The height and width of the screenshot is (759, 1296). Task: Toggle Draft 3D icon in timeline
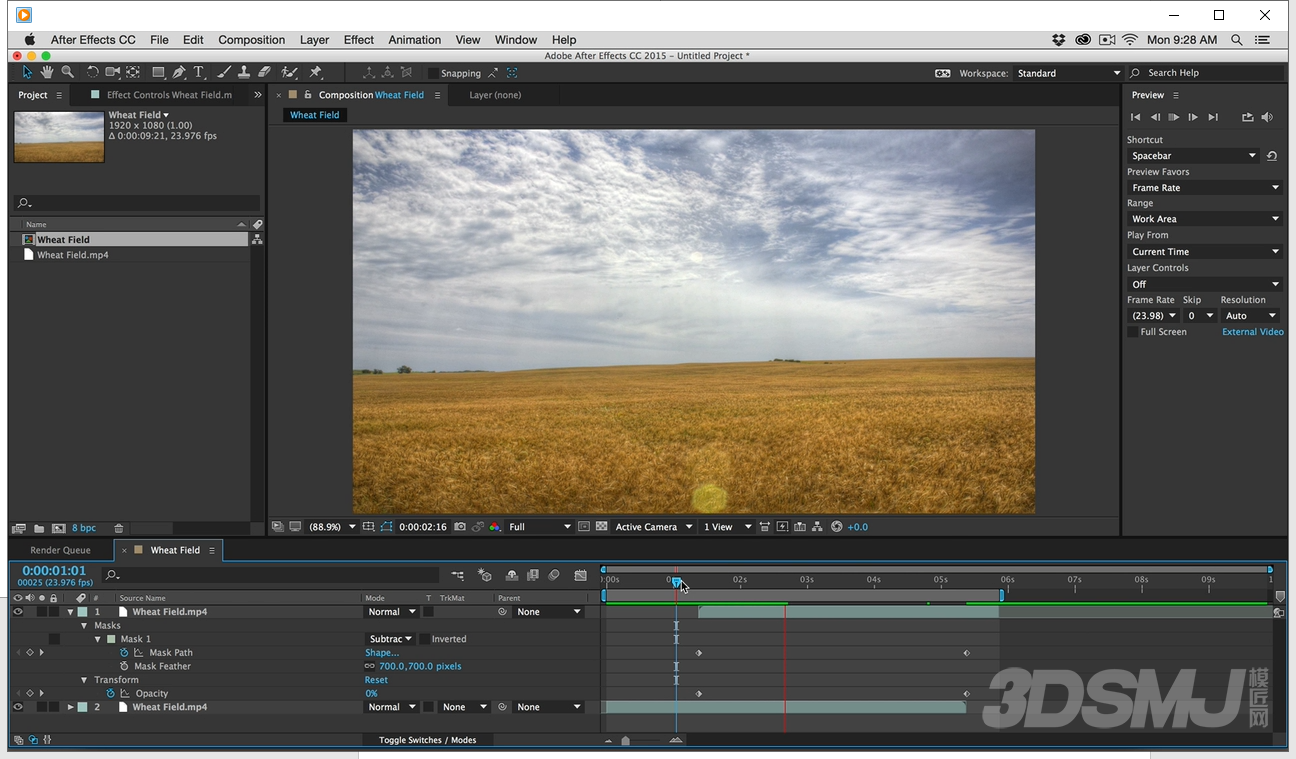(485, 575)
